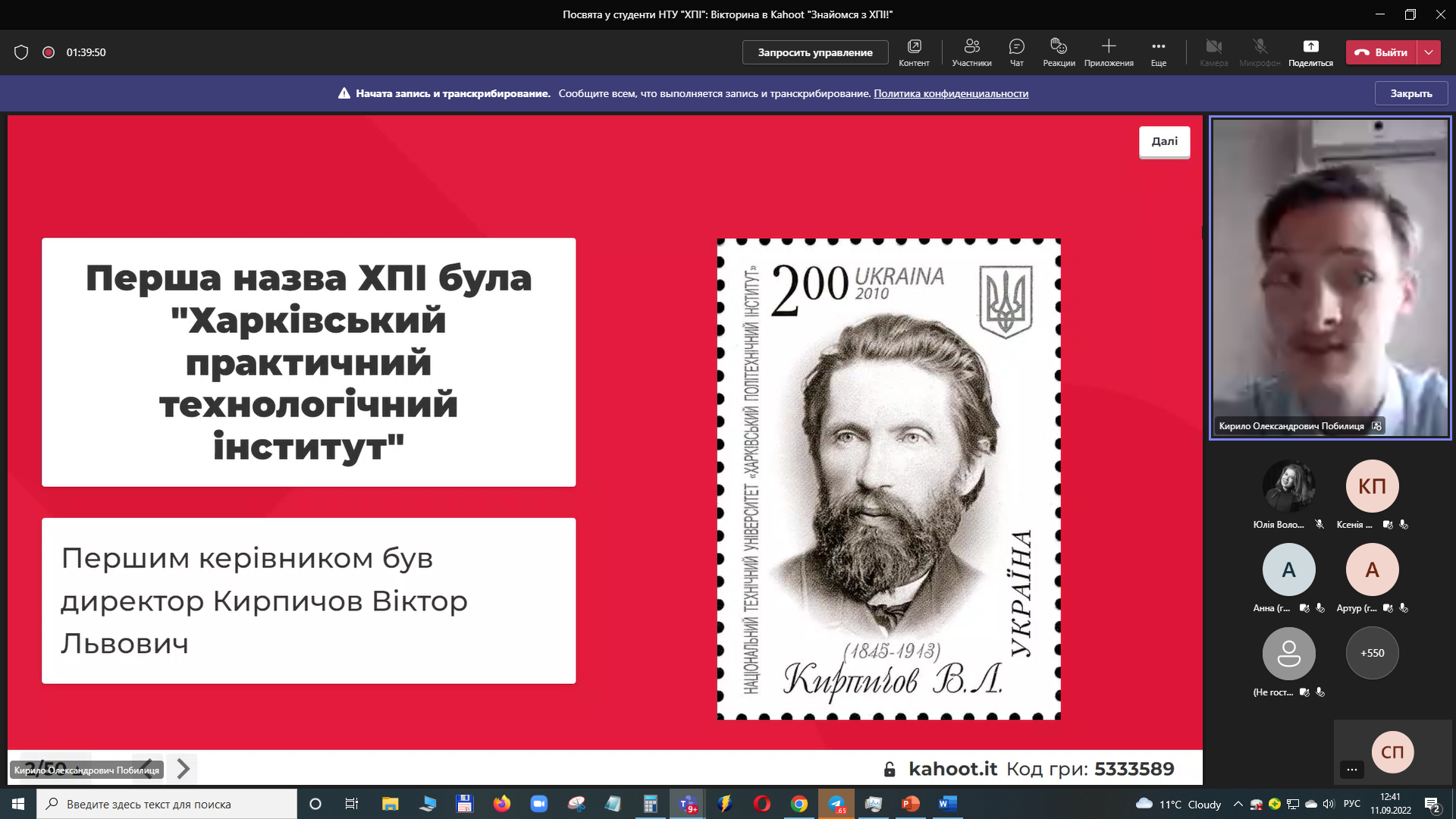Show the +550 additional participants
The width and height of the screenshot is (1456, 819).
click(x=1372, y=653)
